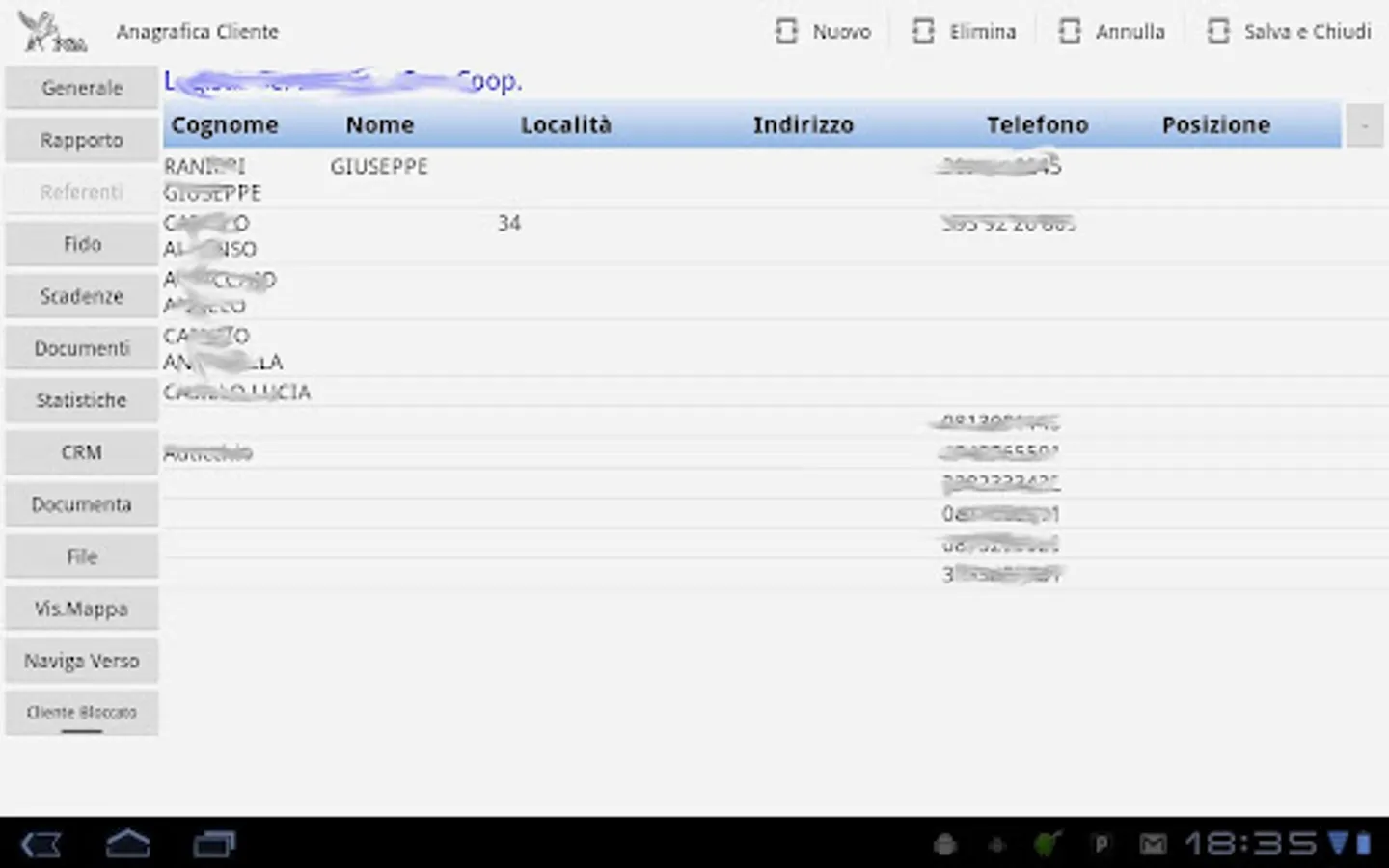Tap the 18:35 clock
Viewport: 1389px width, 868px height.
1252,844
